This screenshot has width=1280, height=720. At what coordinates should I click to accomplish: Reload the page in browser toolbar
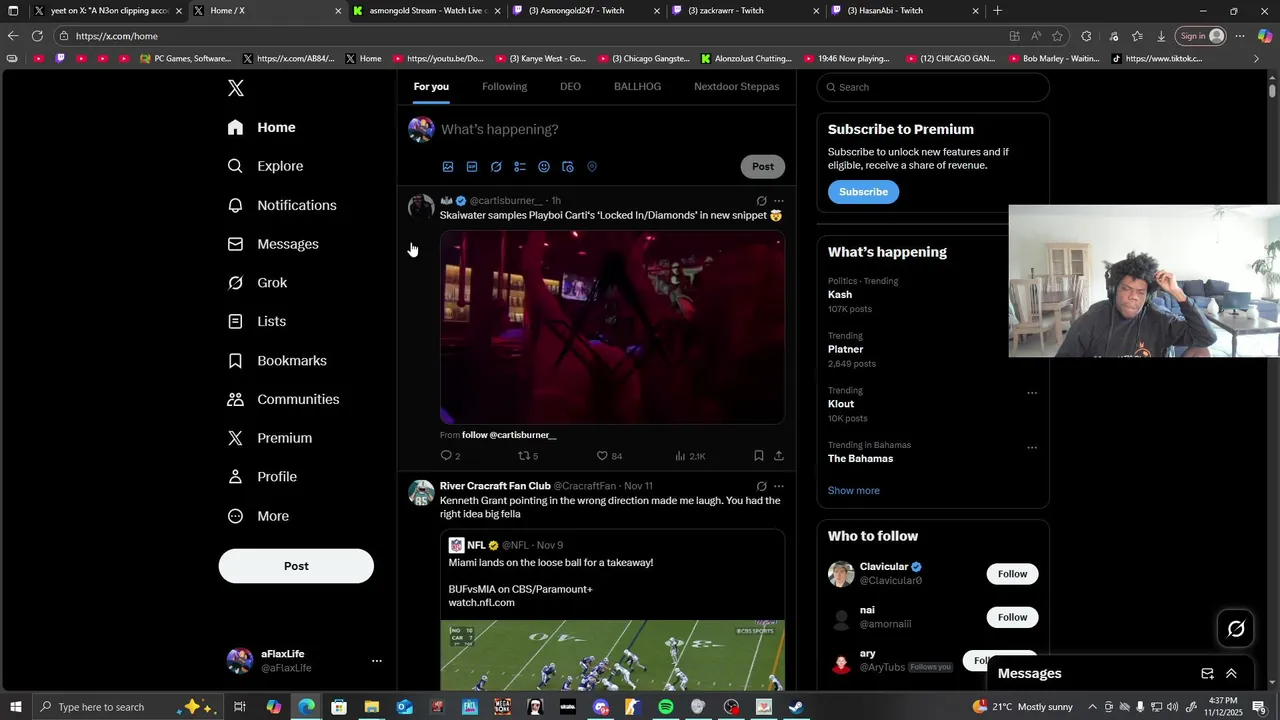point(37,36)
